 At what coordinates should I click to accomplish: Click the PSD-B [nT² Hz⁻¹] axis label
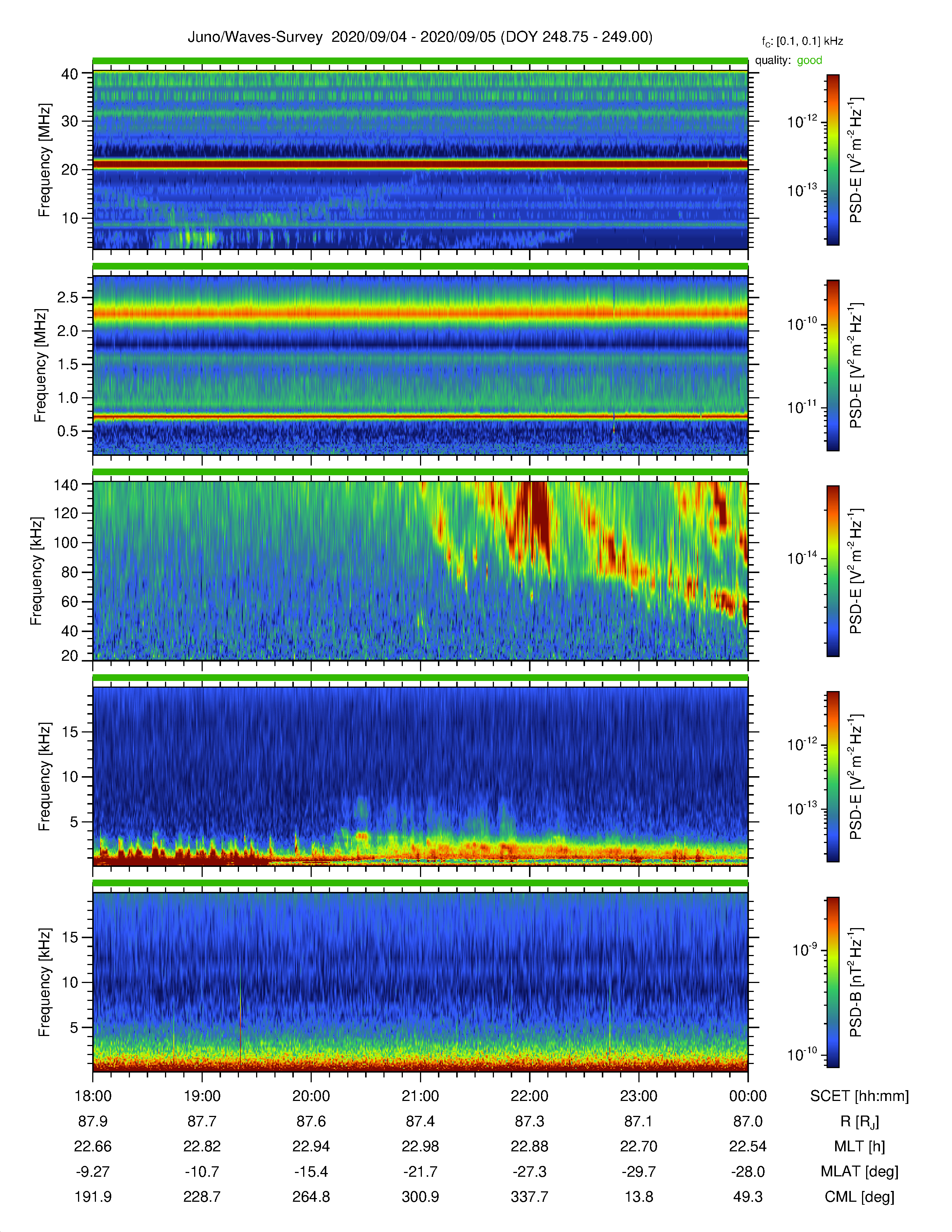856,982
